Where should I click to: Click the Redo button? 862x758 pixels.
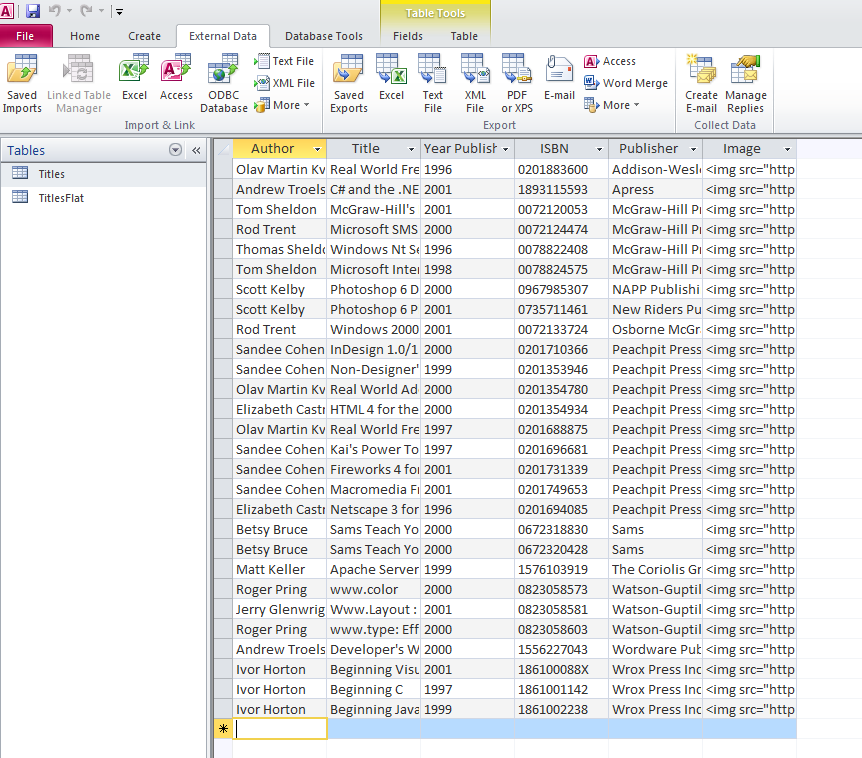[x=86, y=10]
